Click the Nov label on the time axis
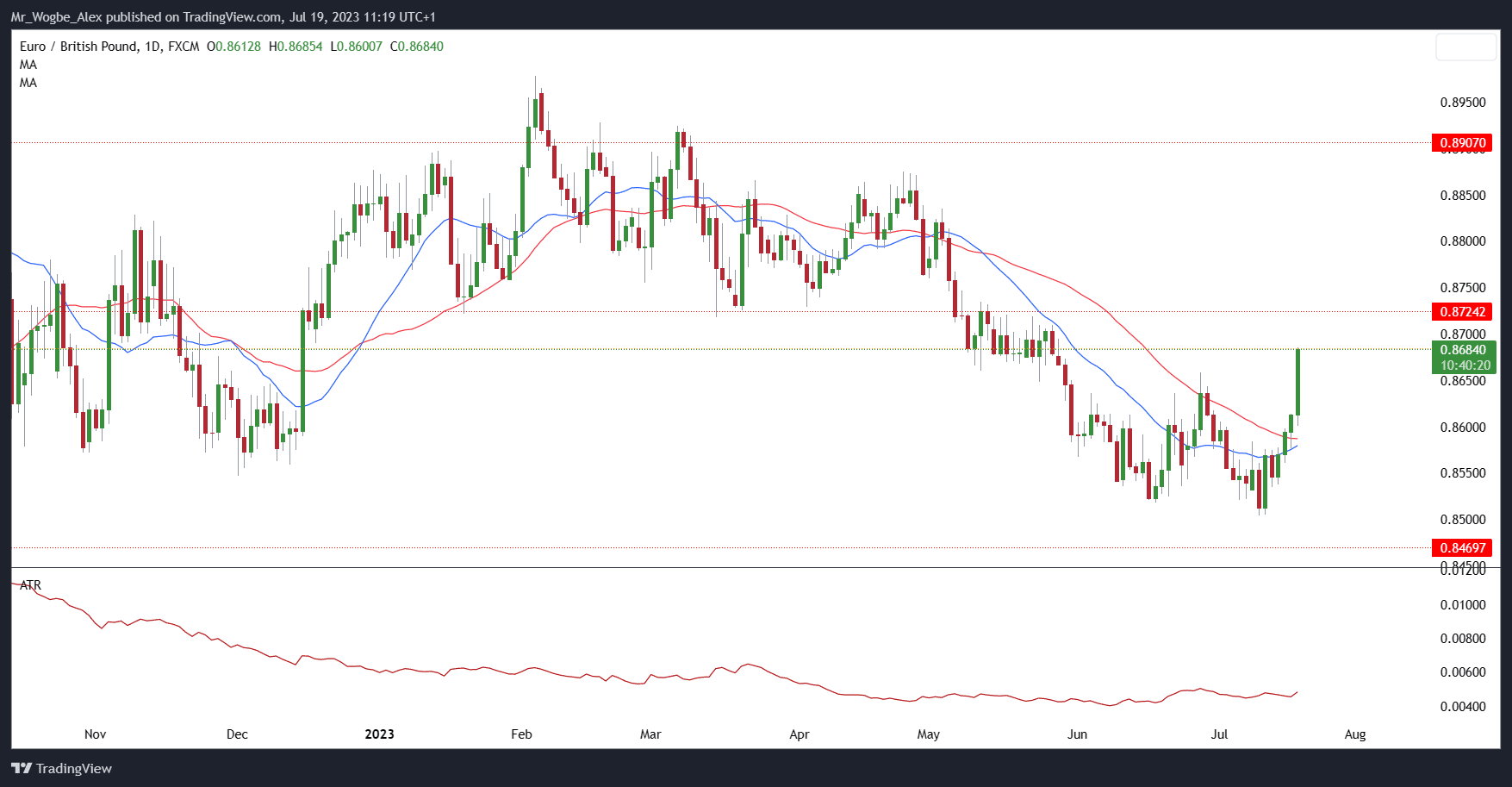Image resolution: width=1512 pixels, height=787 pixels. click(96, 734)
